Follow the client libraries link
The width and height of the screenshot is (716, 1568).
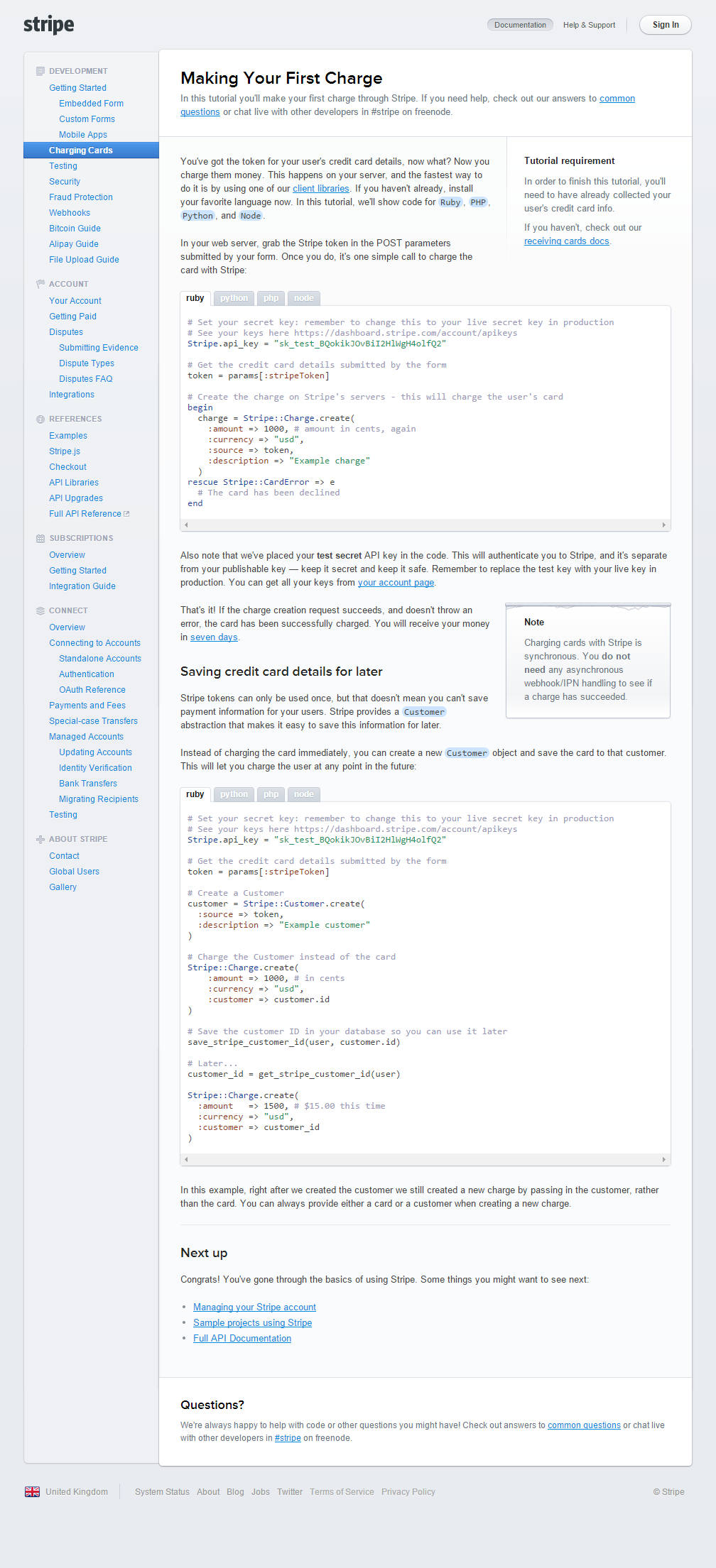tap(321, 189)
